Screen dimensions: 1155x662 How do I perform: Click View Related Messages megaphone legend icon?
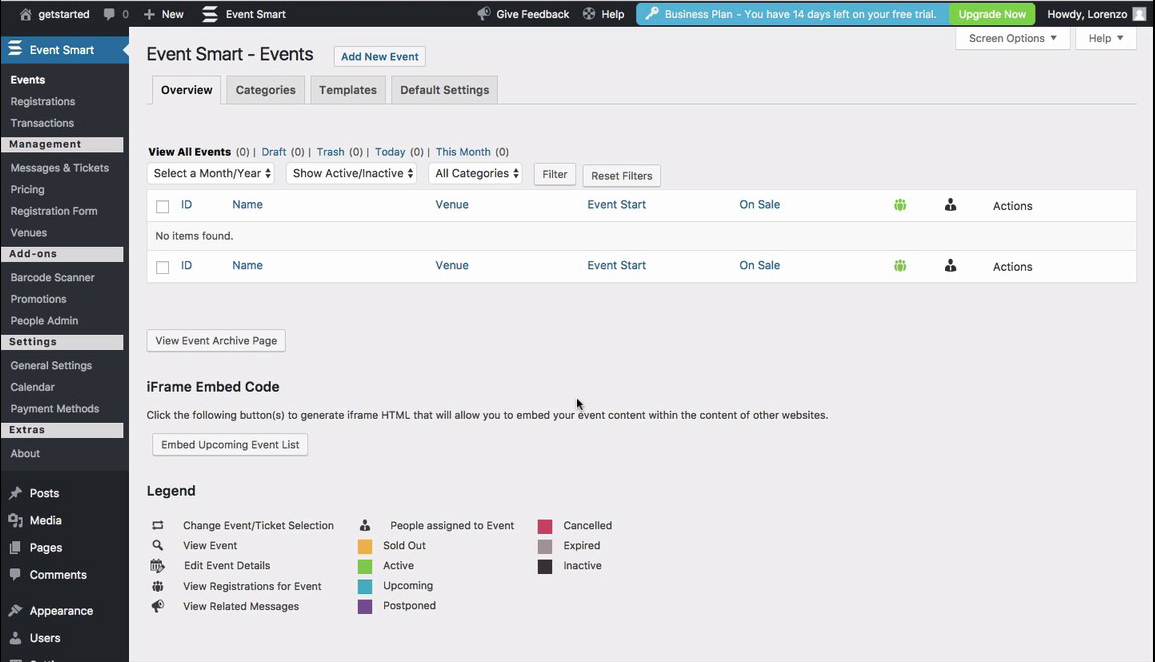tap(158, 606)
